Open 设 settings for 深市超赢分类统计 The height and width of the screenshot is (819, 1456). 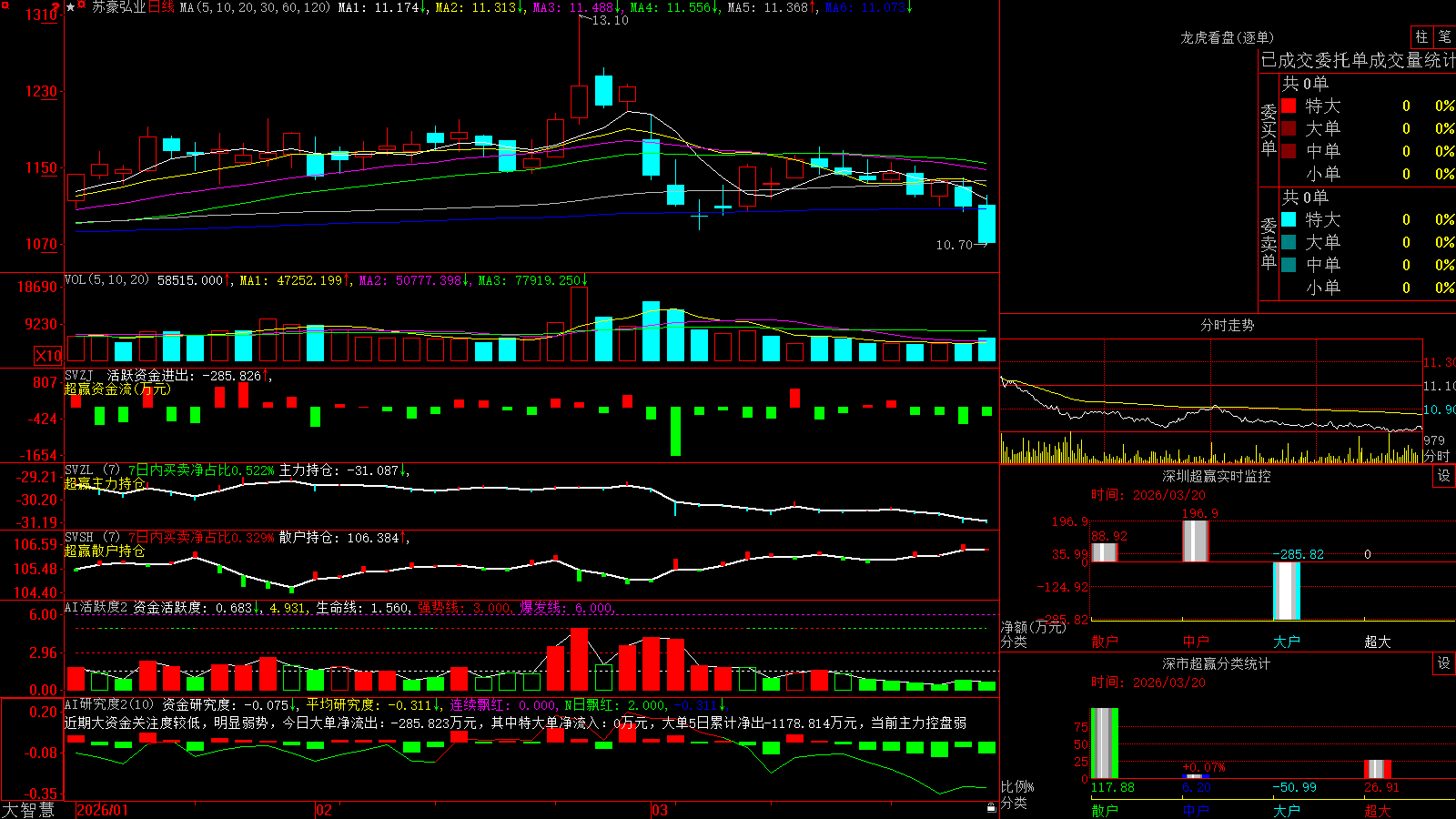(x=1444, y=663)
